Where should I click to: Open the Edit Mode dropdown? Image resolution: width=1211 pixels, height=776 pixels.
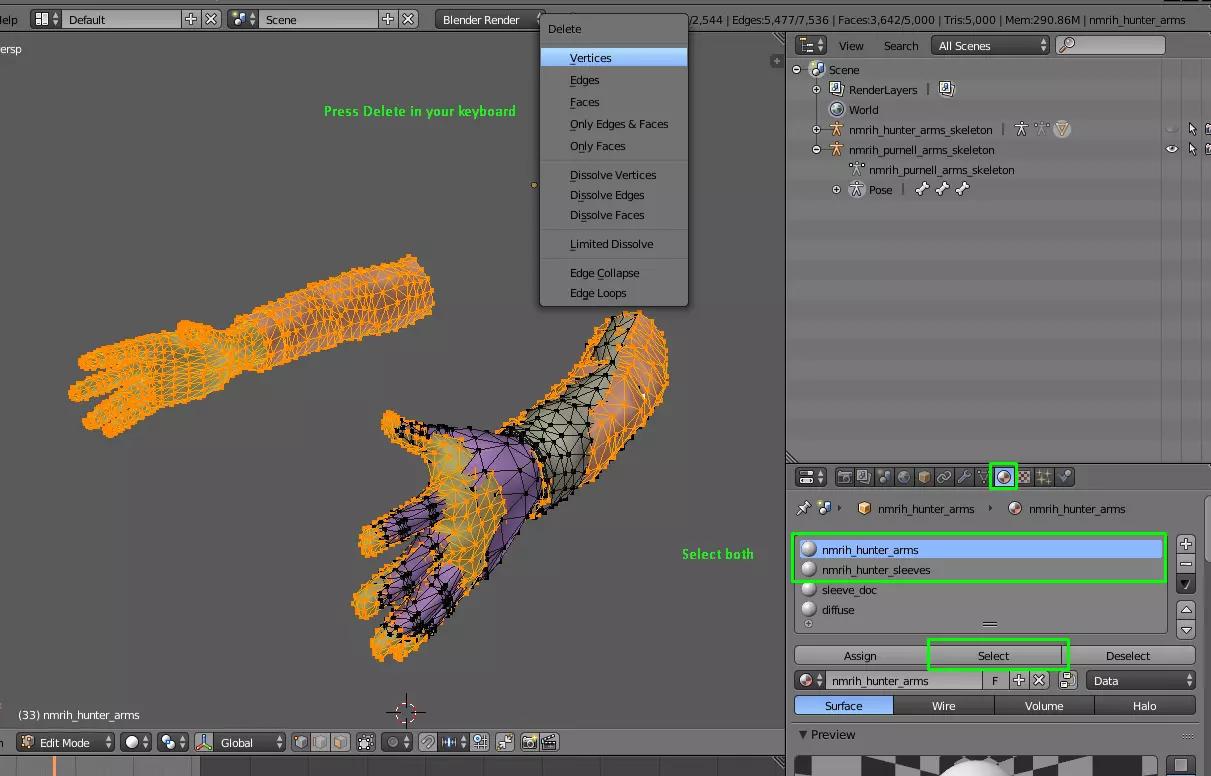pos(65,742)
